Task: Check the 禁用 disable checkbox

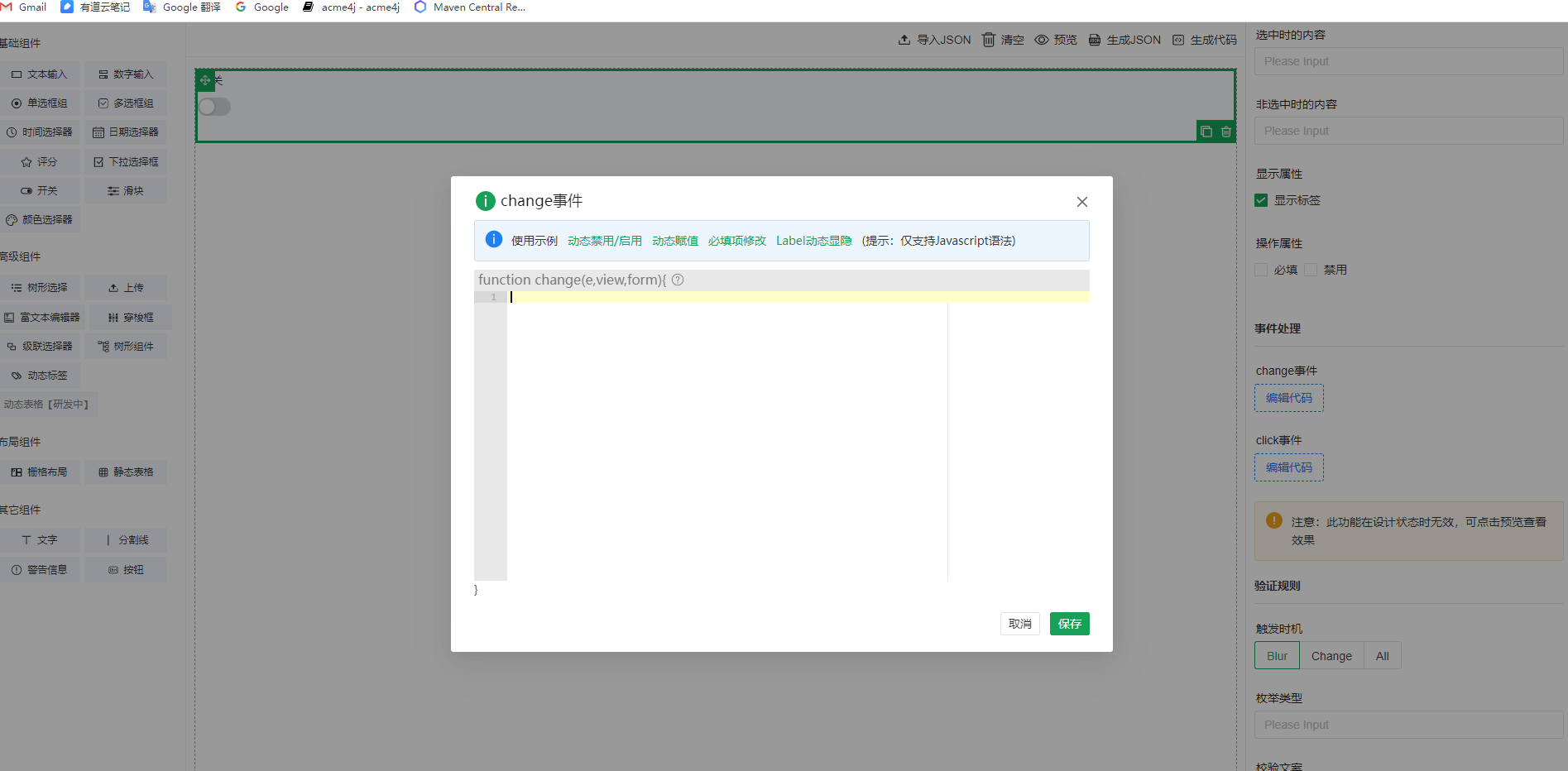Action: [1310, 269]
